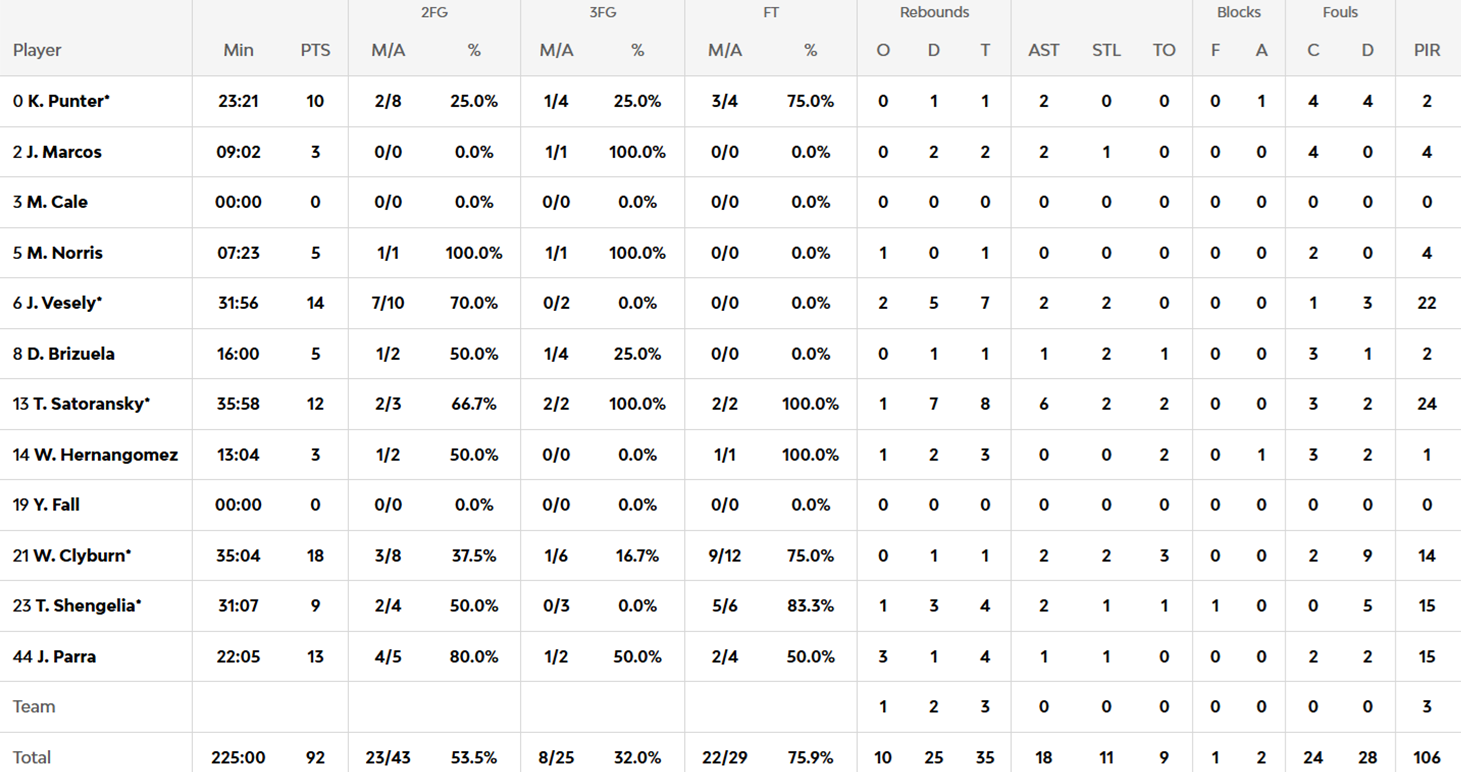Open T. Shengelia player link

point(84,606)
